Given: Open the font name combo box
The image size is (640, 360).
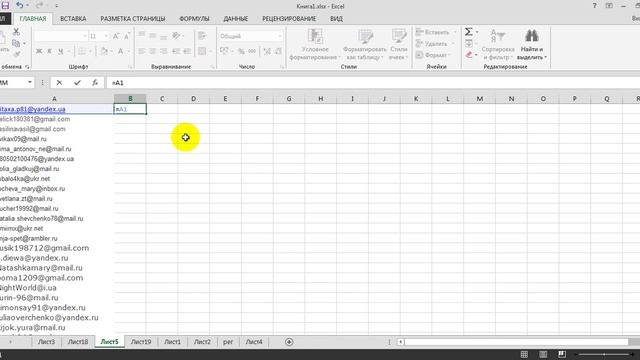Looking at the screenshot, I should tap(61, 36).
